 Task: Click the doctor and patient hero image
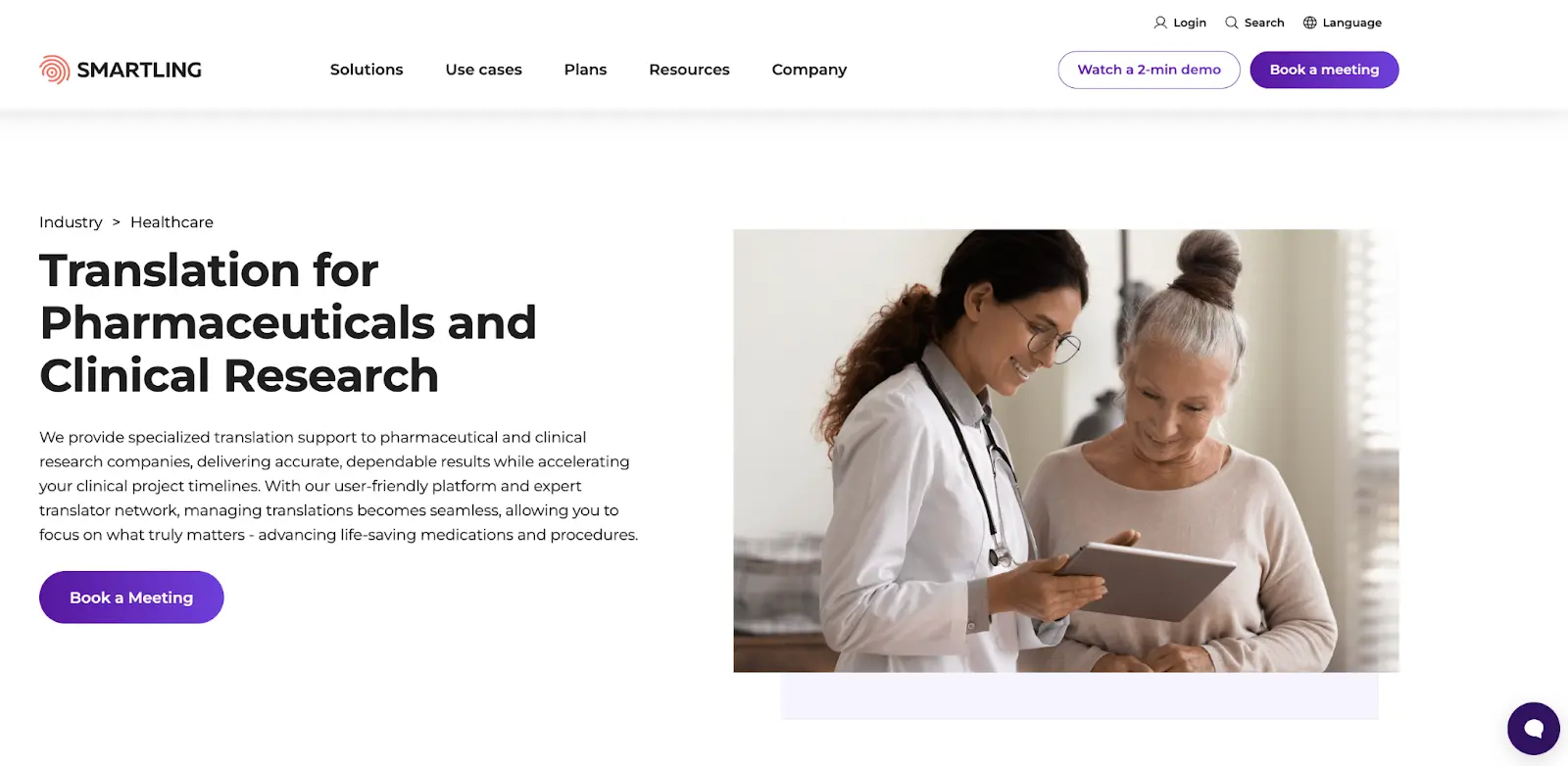click(x=1066, y=451)
